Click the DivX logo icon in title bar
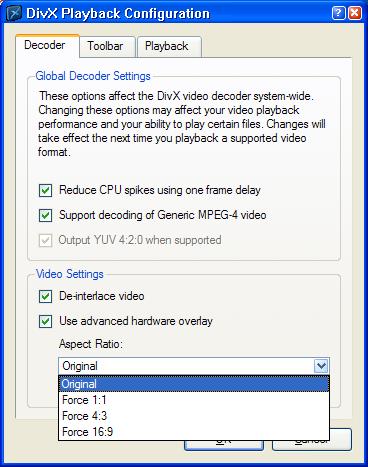Screen dimensions: 368x467 click(14, 13)
